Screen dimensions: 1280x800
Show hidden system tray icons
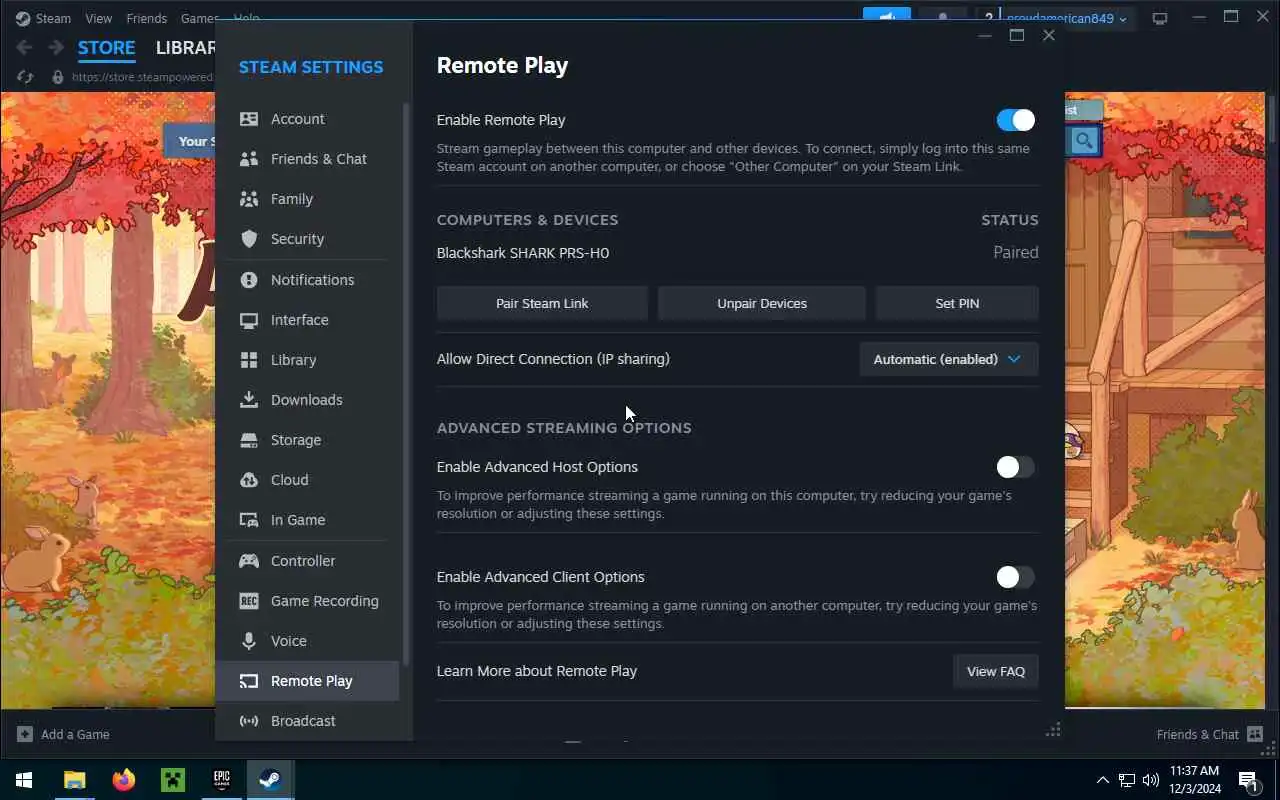[x=1103, y=780]
